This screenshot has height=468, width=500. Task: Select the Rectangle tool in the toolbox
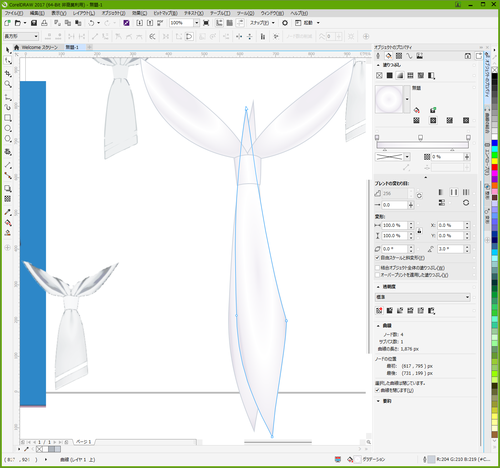tap(8, 118)
